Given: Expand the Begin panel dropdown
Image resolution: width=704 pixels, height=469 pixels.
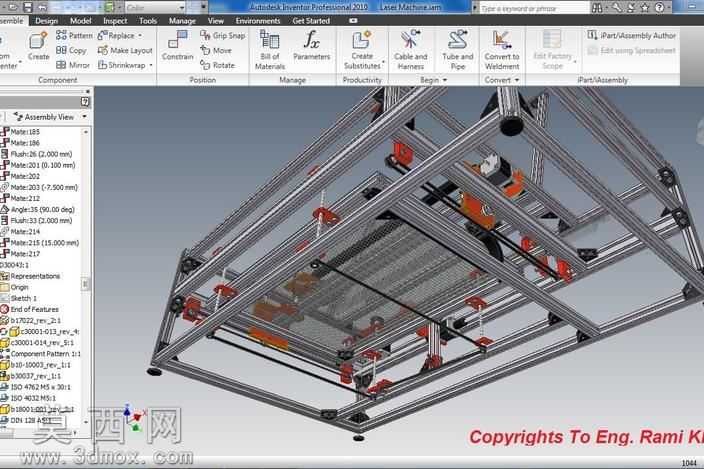Looking at the screenshot, I should coord(445,80).
